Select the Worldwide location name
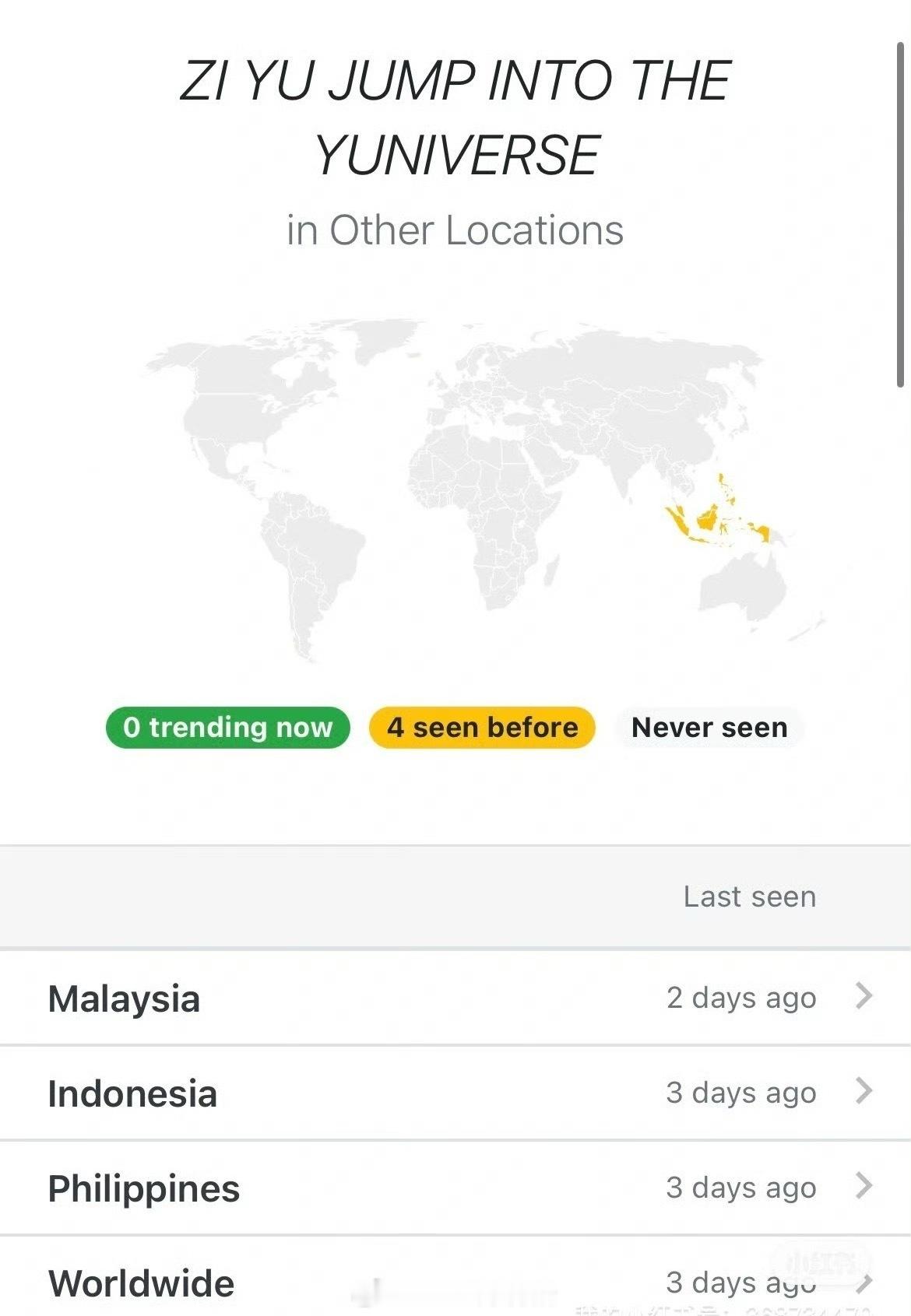Viewport: 911px width, 1316px height. [141, 1283]
